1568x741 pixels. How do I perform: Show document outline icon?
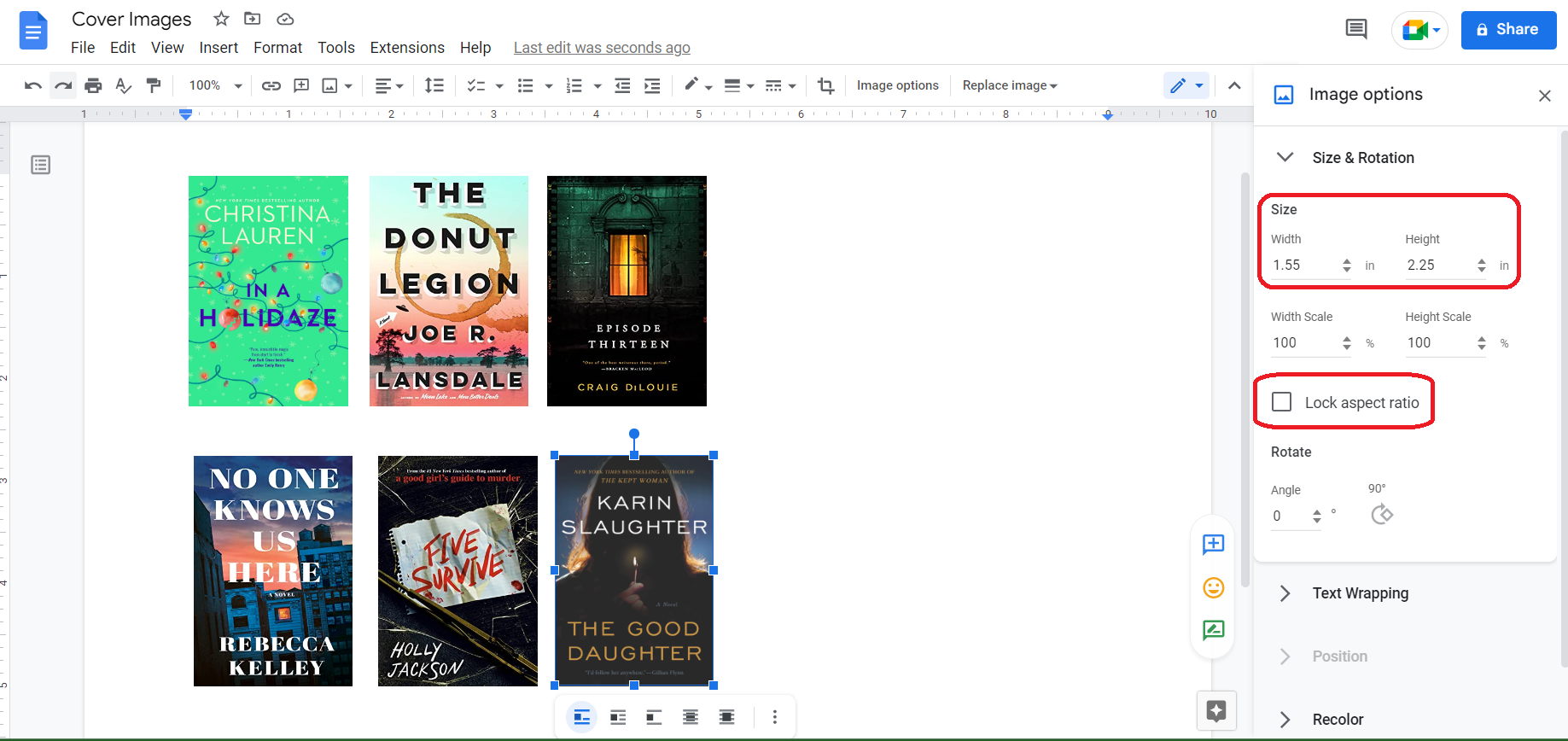pos(40,165)
